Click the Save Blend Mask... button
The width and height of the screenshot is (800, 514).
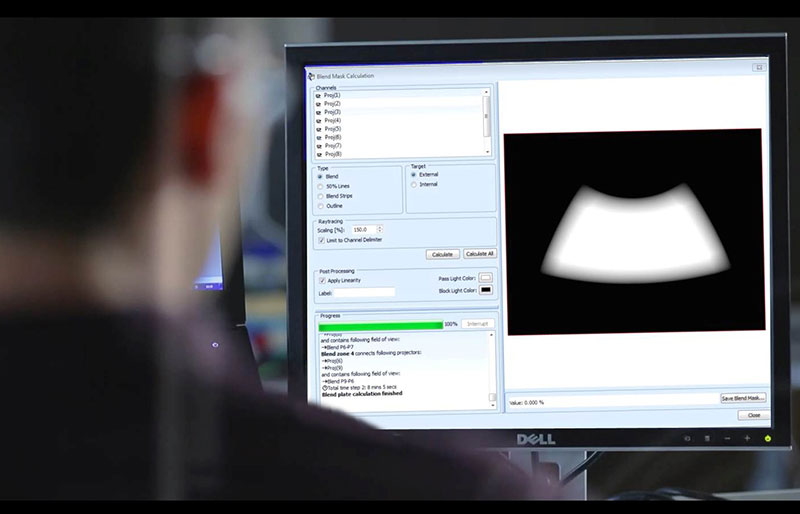coord(743,398)
